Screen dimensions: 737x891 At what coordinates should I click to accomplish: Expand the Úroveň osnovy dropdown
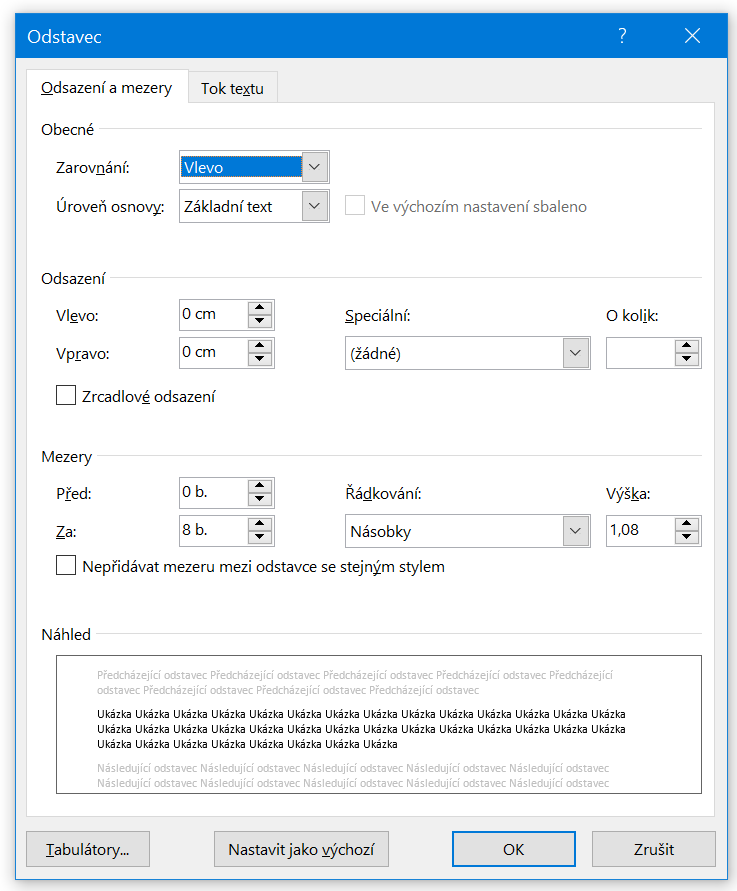pyautogui.click(x=315, y=207)
